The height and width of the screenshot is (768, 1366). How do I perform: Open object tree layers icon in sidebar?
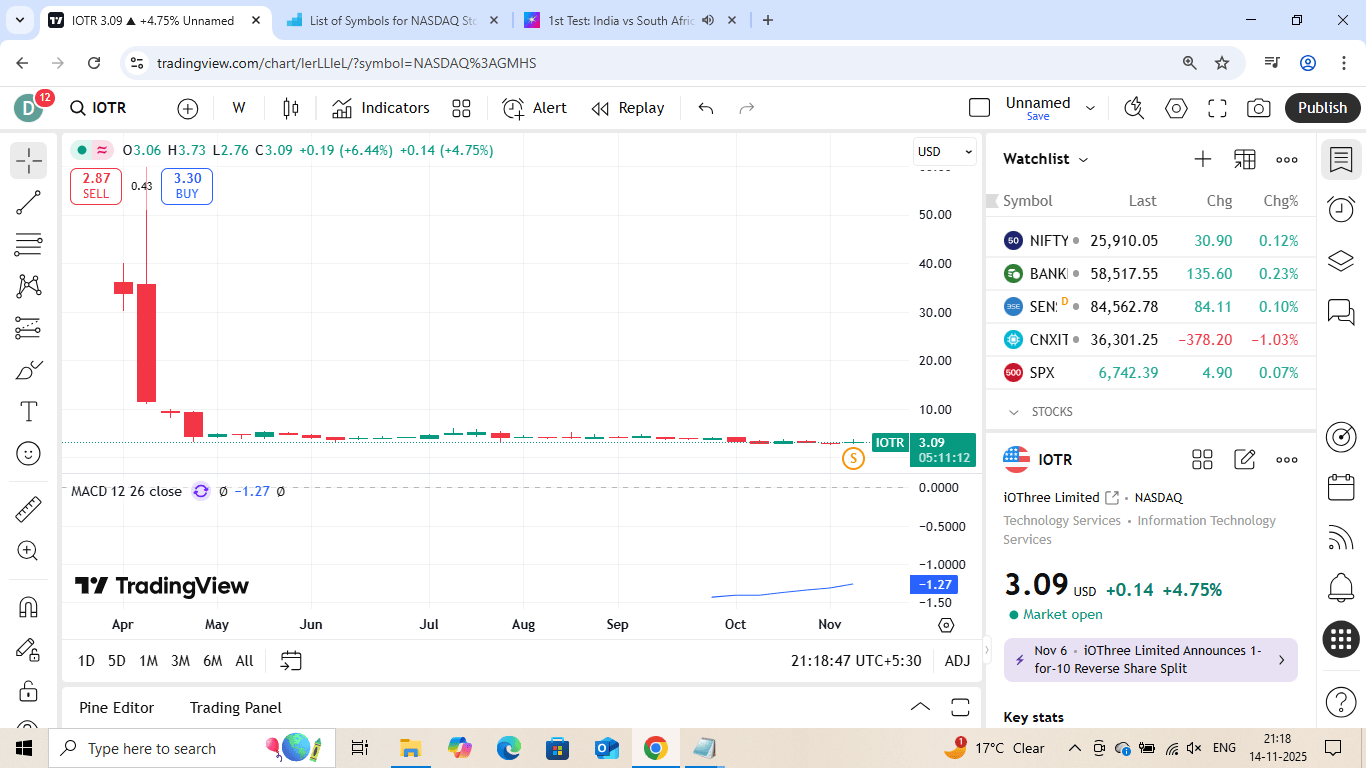[1341, 260]
